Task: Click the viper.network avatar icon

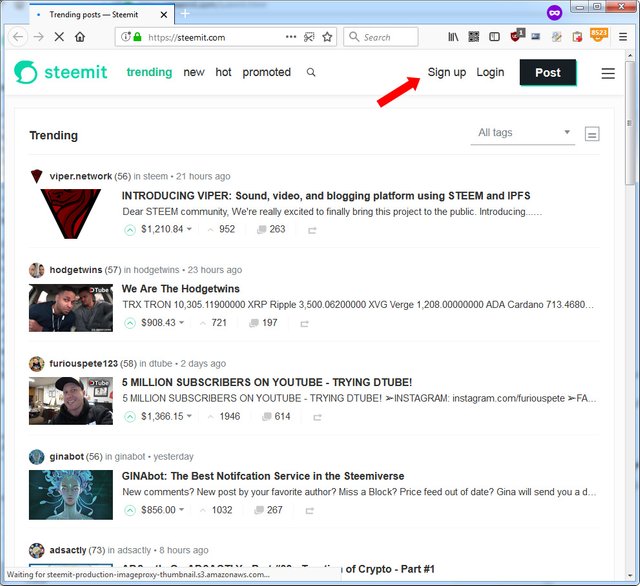Action: point(37,176)
